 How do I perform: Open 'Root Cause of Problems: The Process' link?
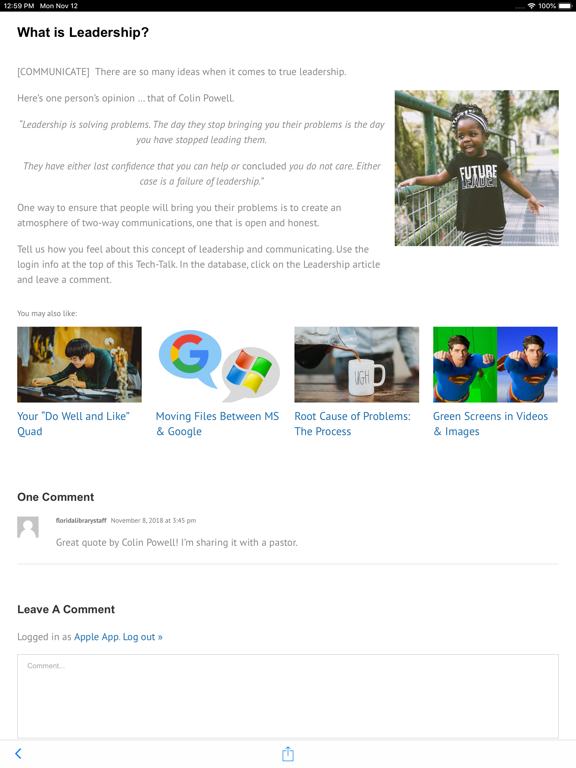coord(353,424)
